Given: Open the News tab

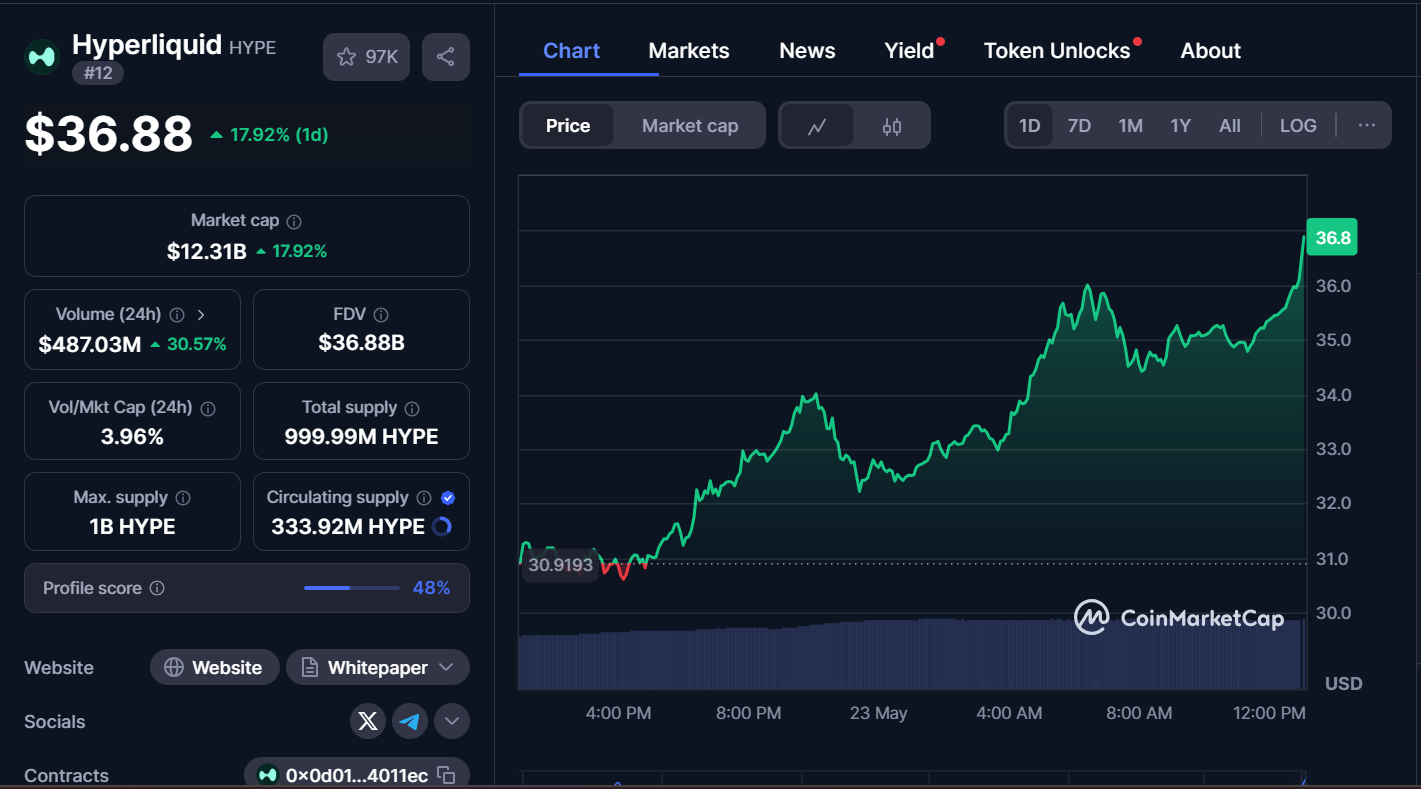Looking at the screenshot, I should pyautogui.click(x=807, y=51).
